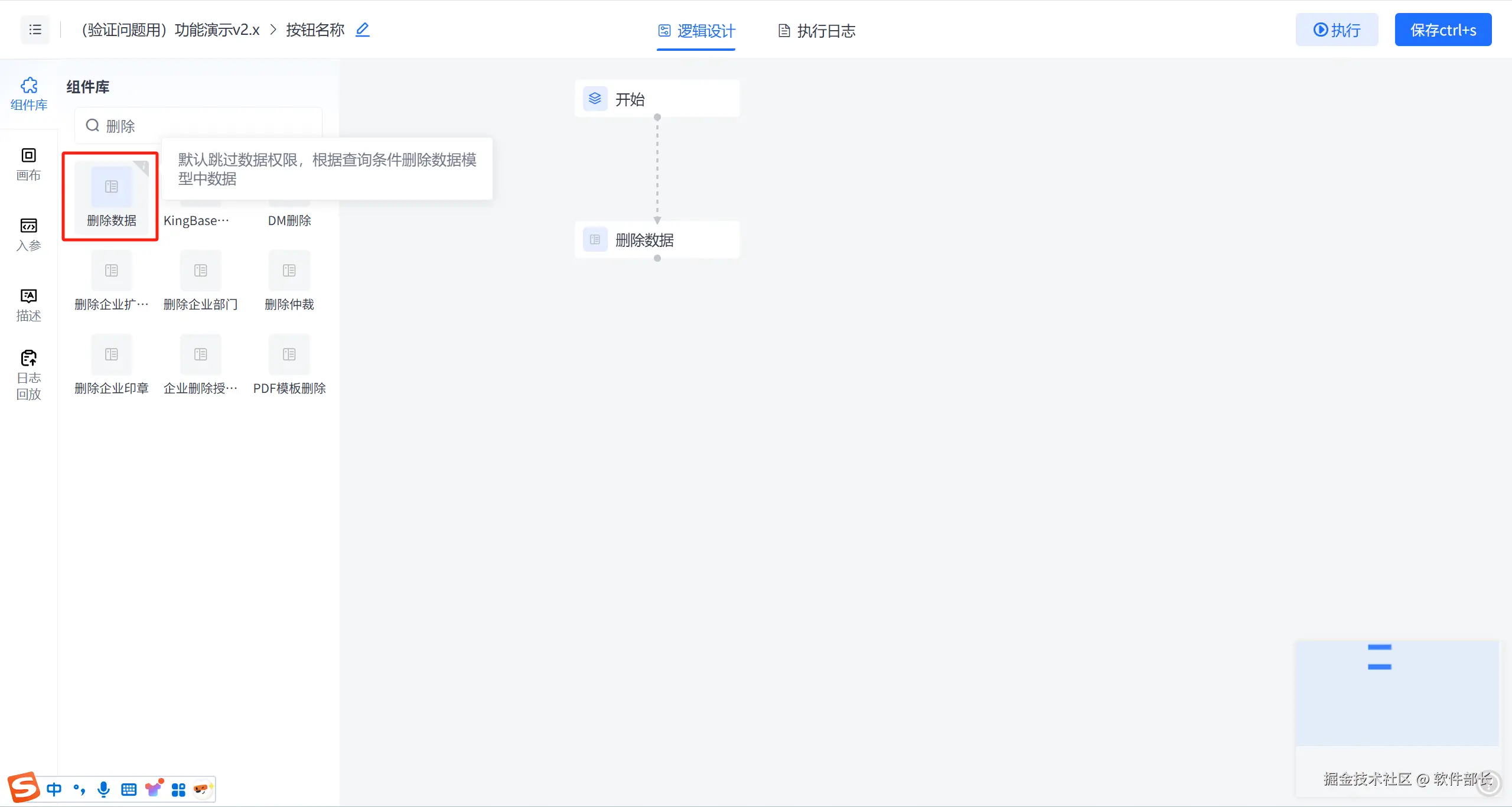Switch to the 逻辑设计 tab
Screen dimensions: 1512x807
pos(697,31)
